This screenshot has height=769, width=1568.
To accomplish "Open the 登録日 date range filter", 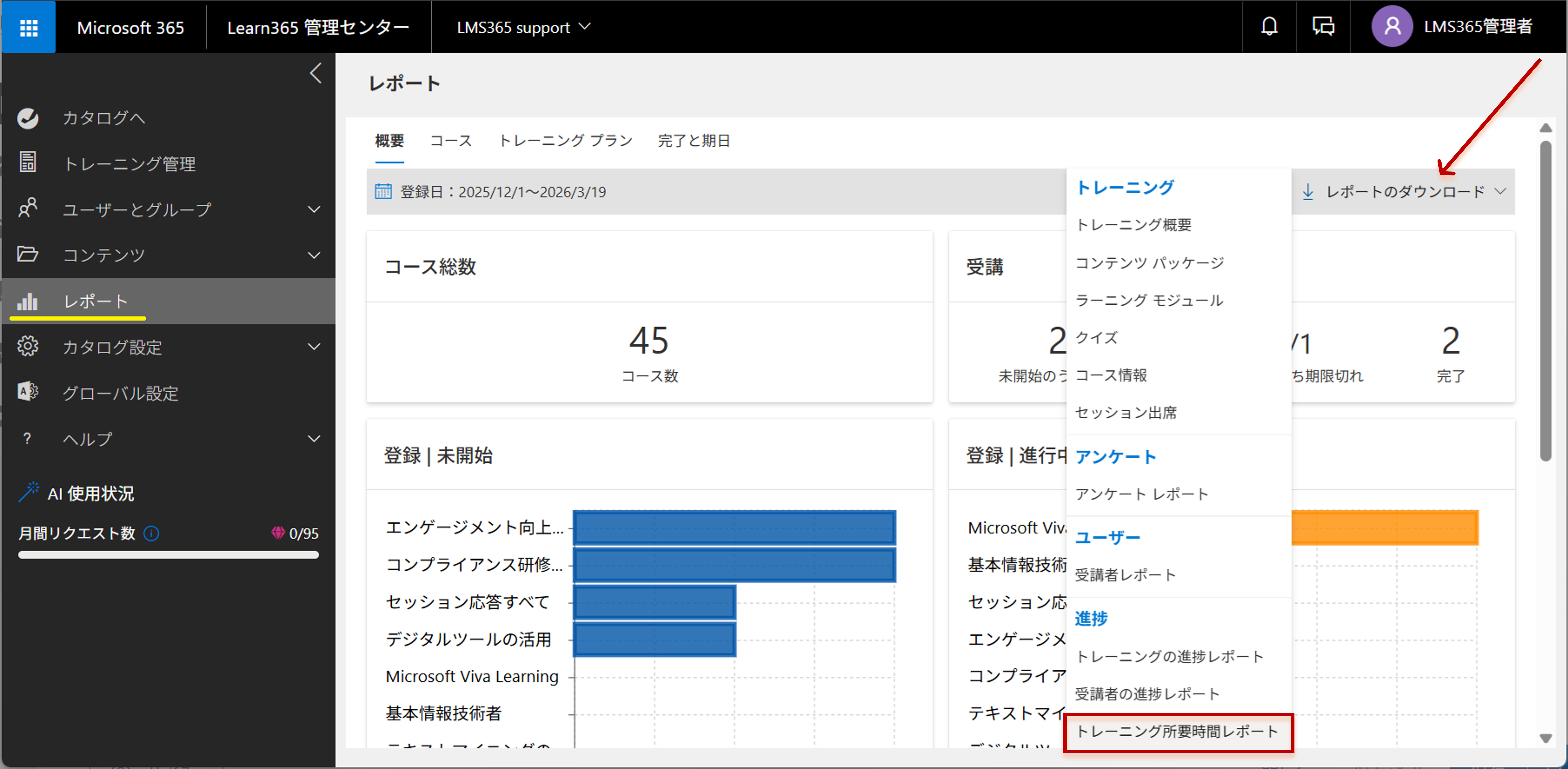I will coord(491,192).
